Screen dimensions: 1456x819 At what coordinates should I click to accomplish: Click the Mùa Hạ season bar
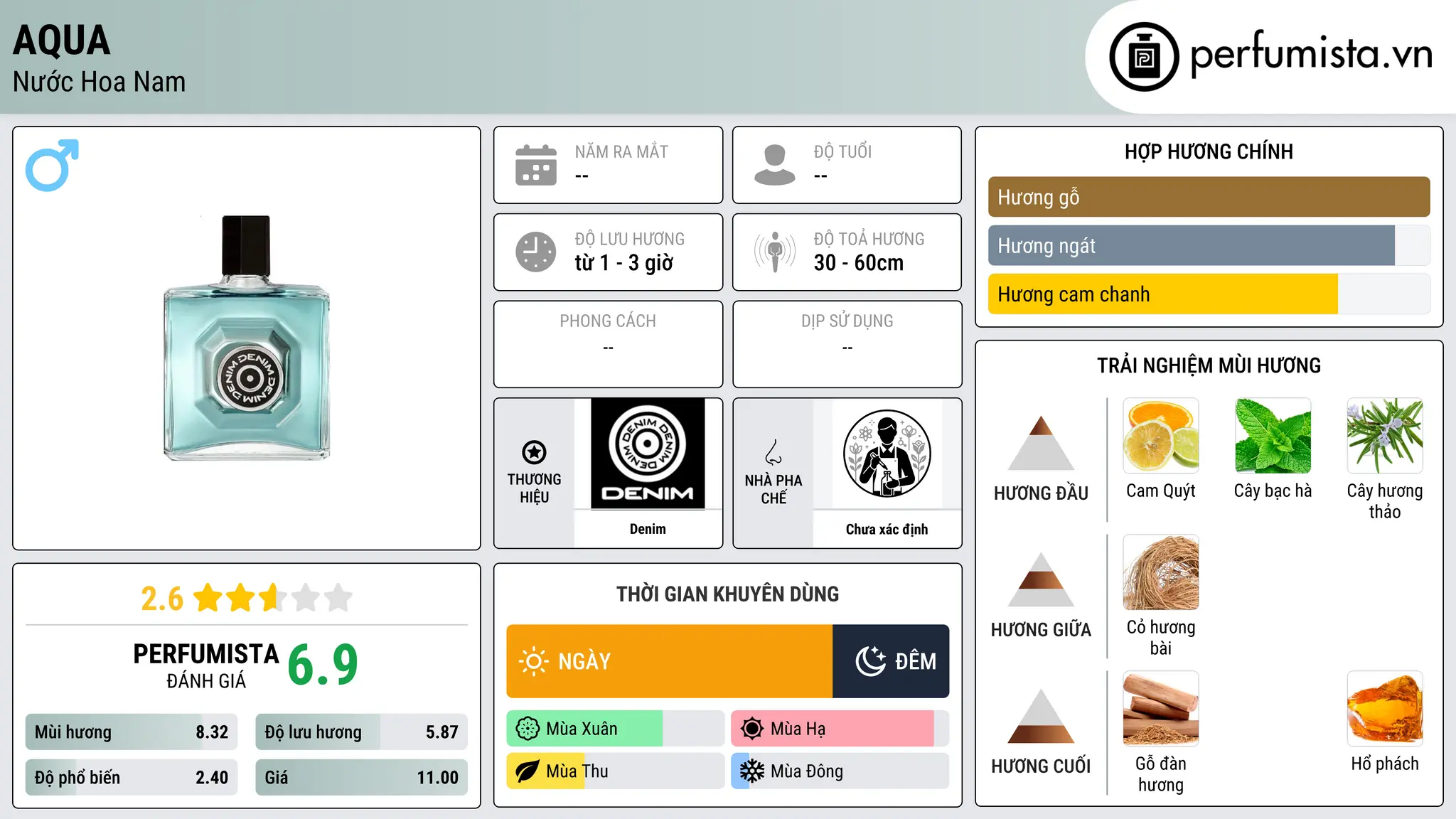coord(840,729)
